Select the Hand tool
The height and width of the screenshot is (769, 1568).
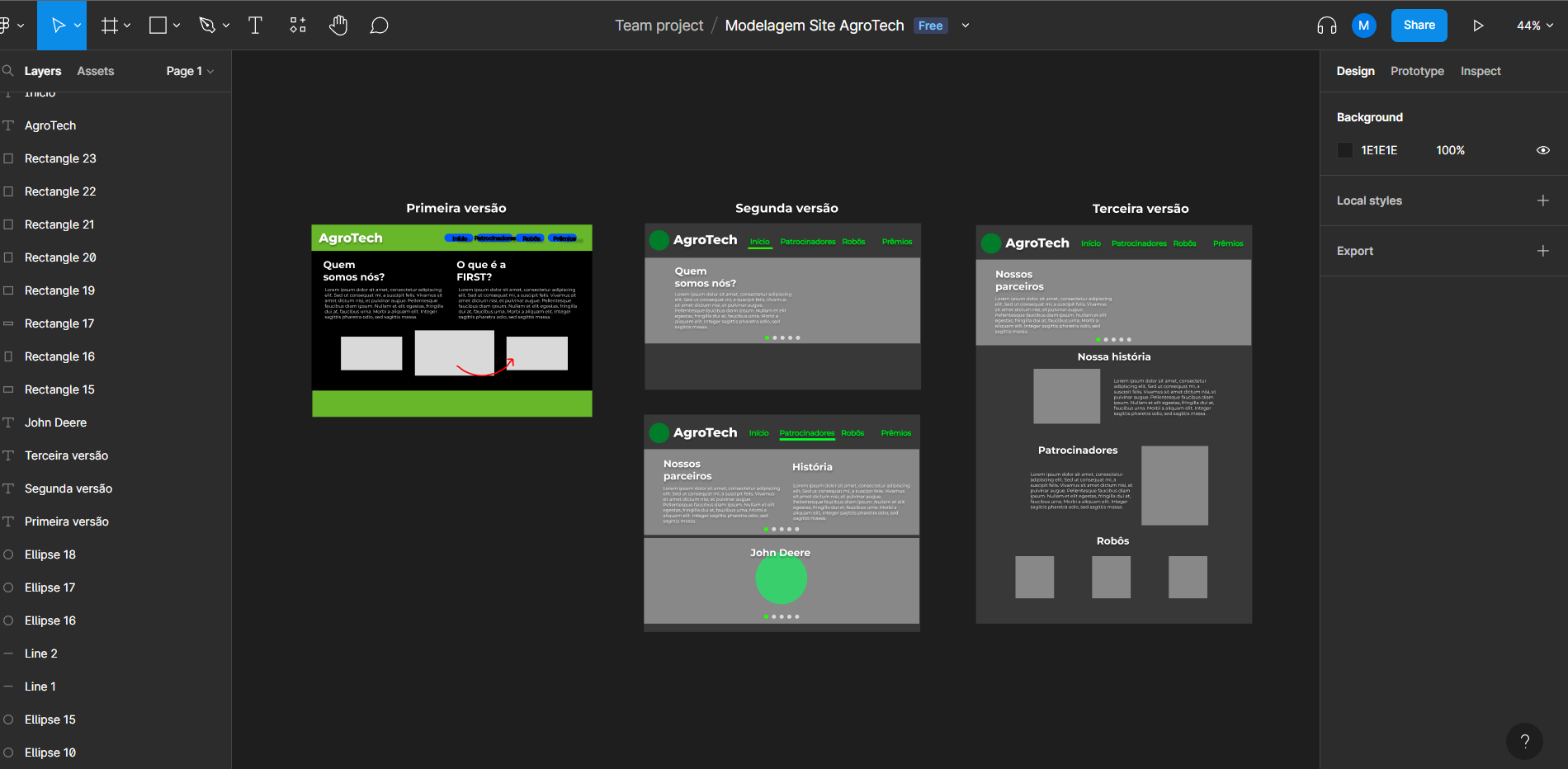[x=338, y=25]
